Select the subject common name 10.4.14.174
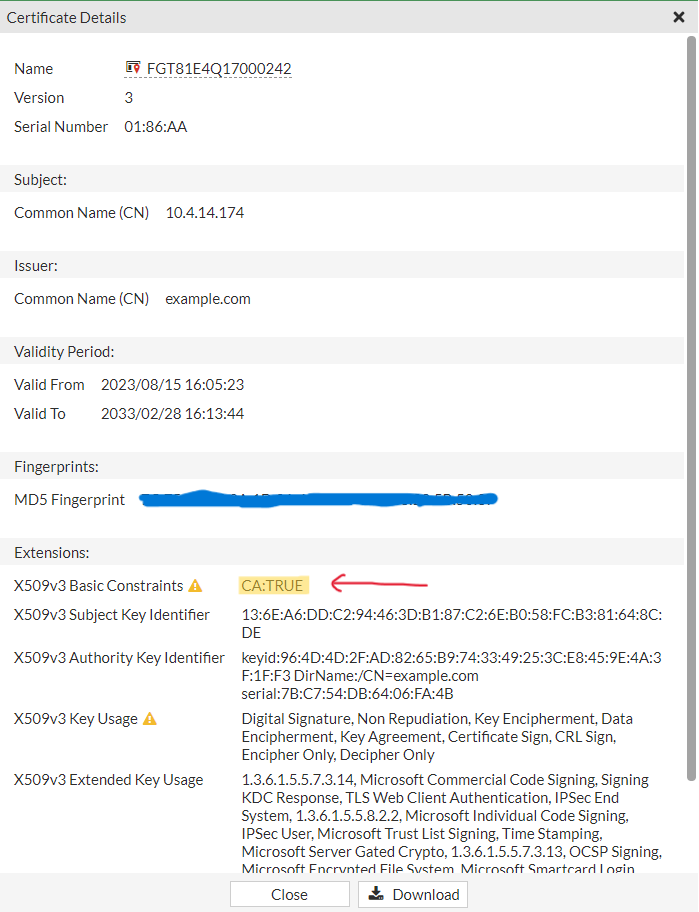 coord(205,213)
